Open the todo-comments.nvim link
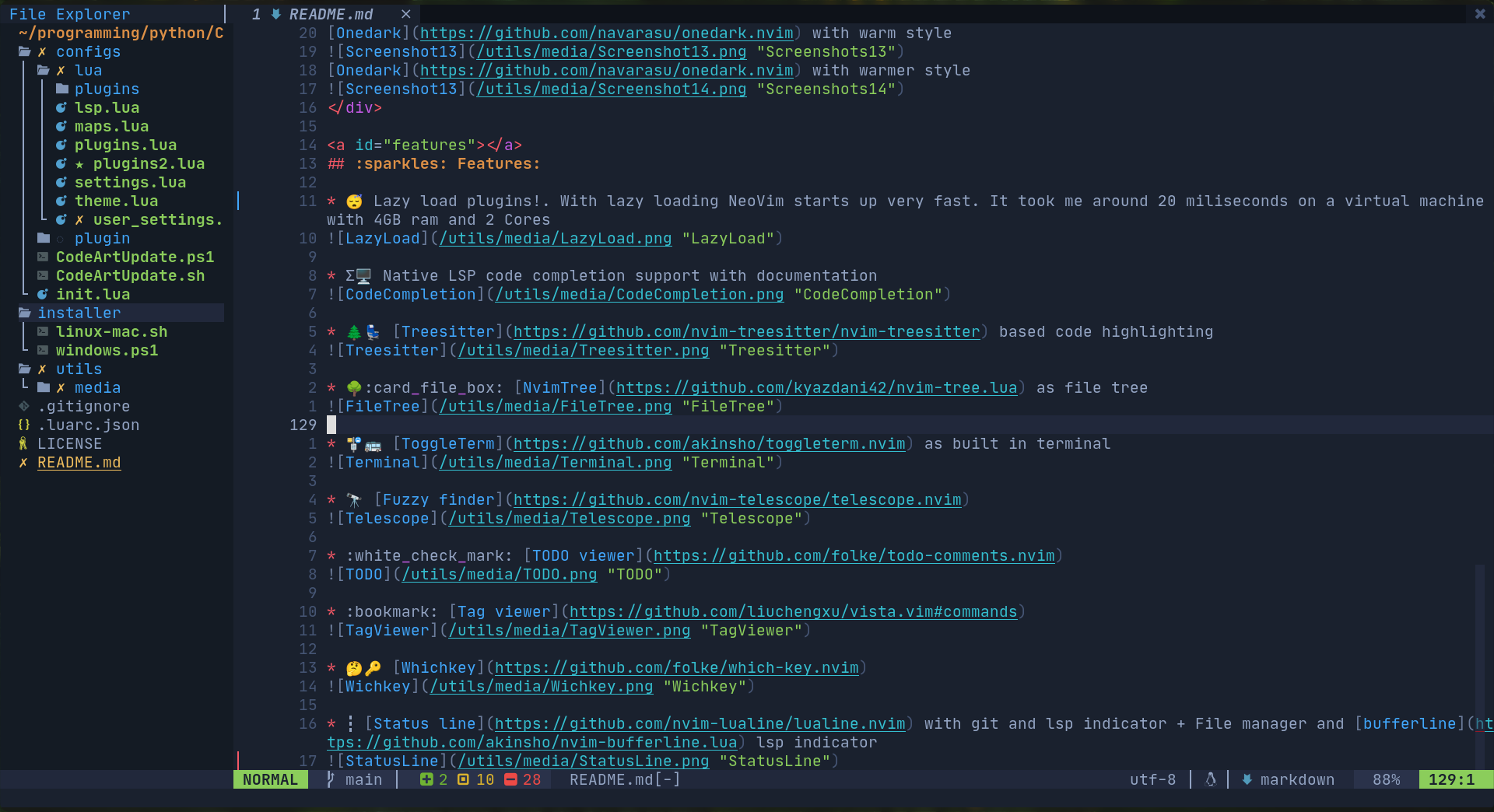This screenshot has width=1494, height=812. 854,556
